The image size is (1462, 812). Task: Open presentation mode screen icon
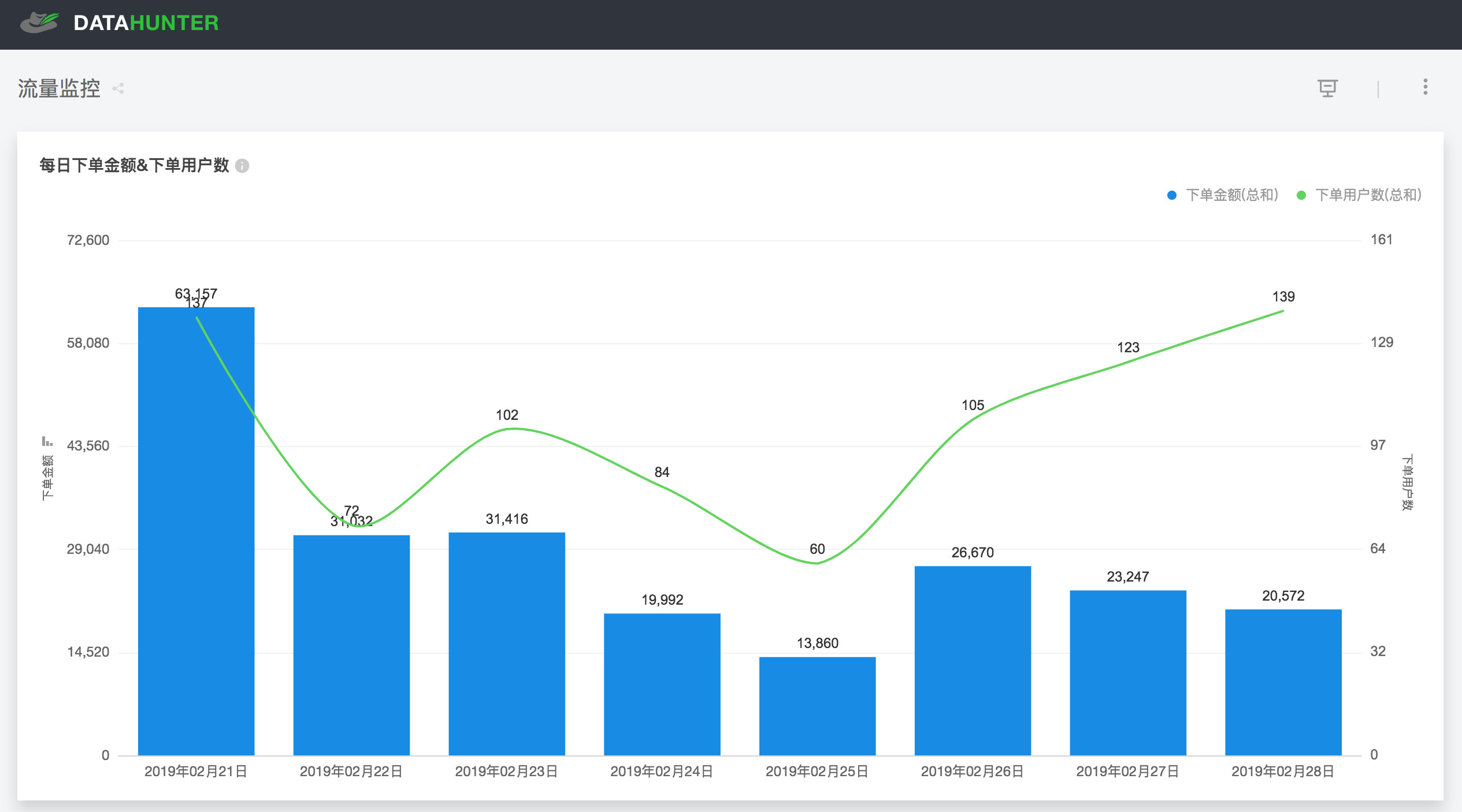[x=1327, y=88]
